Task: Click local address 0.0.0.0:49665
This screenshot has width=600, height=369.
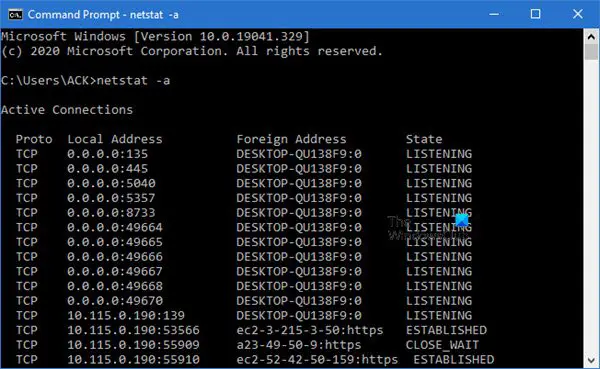Action: tap(115, 242)
